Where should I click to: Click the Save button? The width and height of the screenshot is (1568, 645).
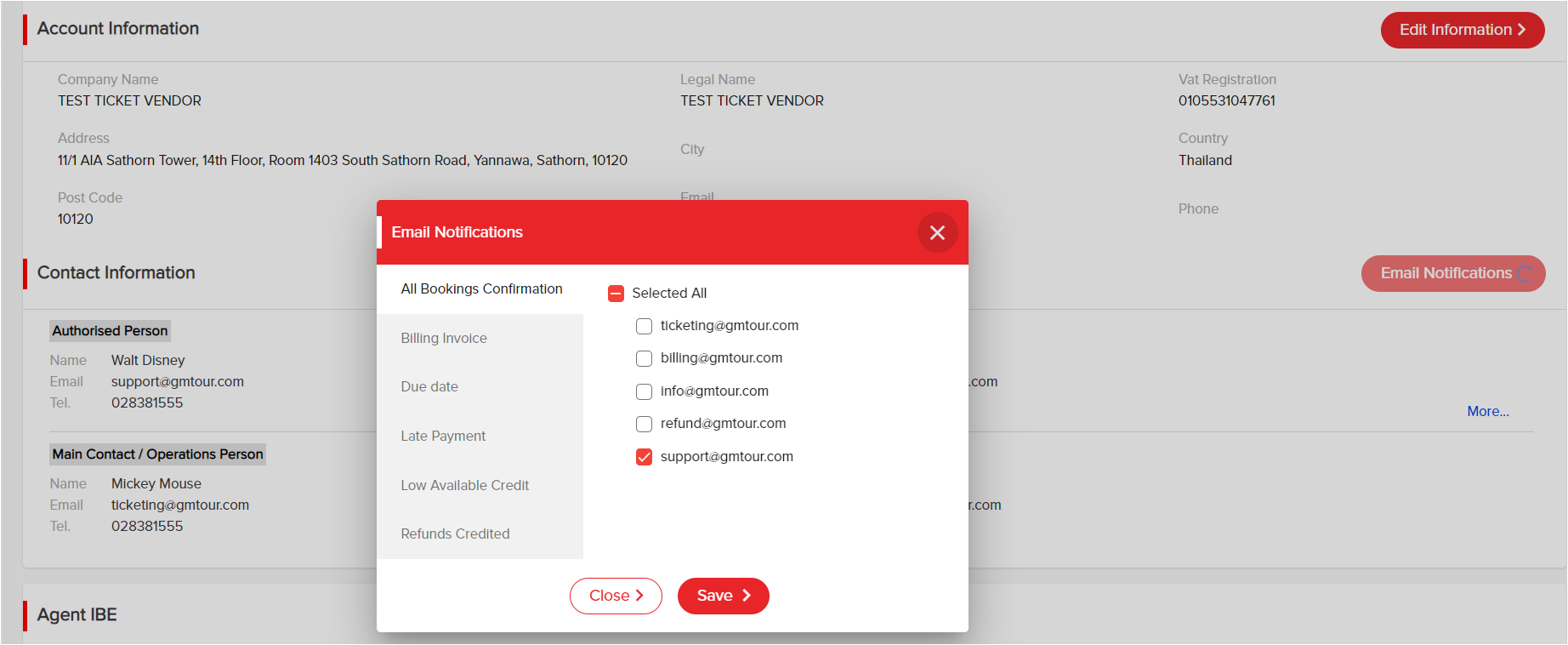point(724,596)
